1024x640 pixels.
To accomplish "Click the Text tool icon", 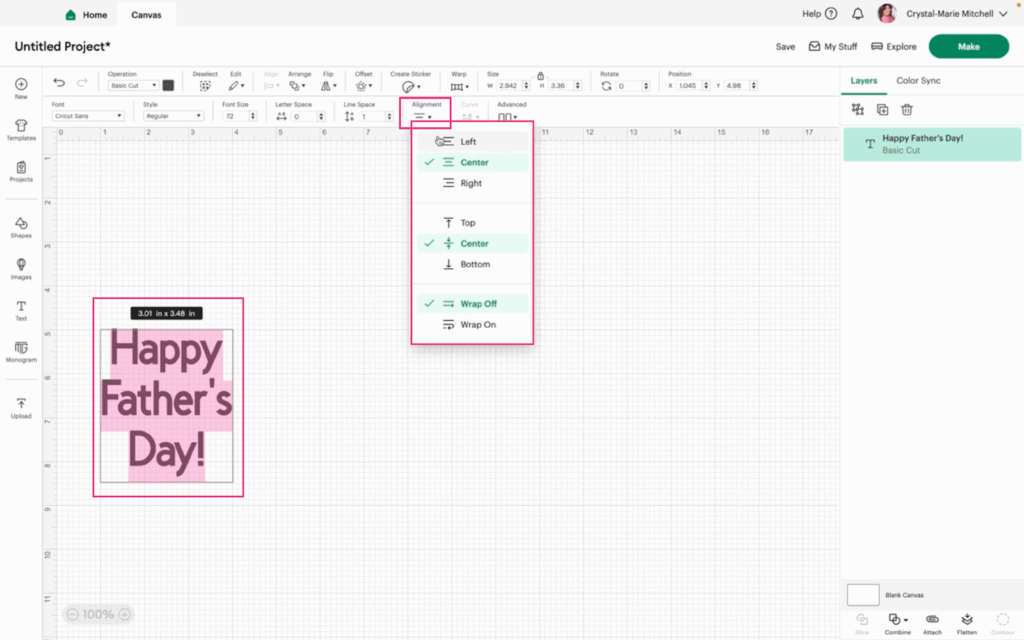I will 21,309.
